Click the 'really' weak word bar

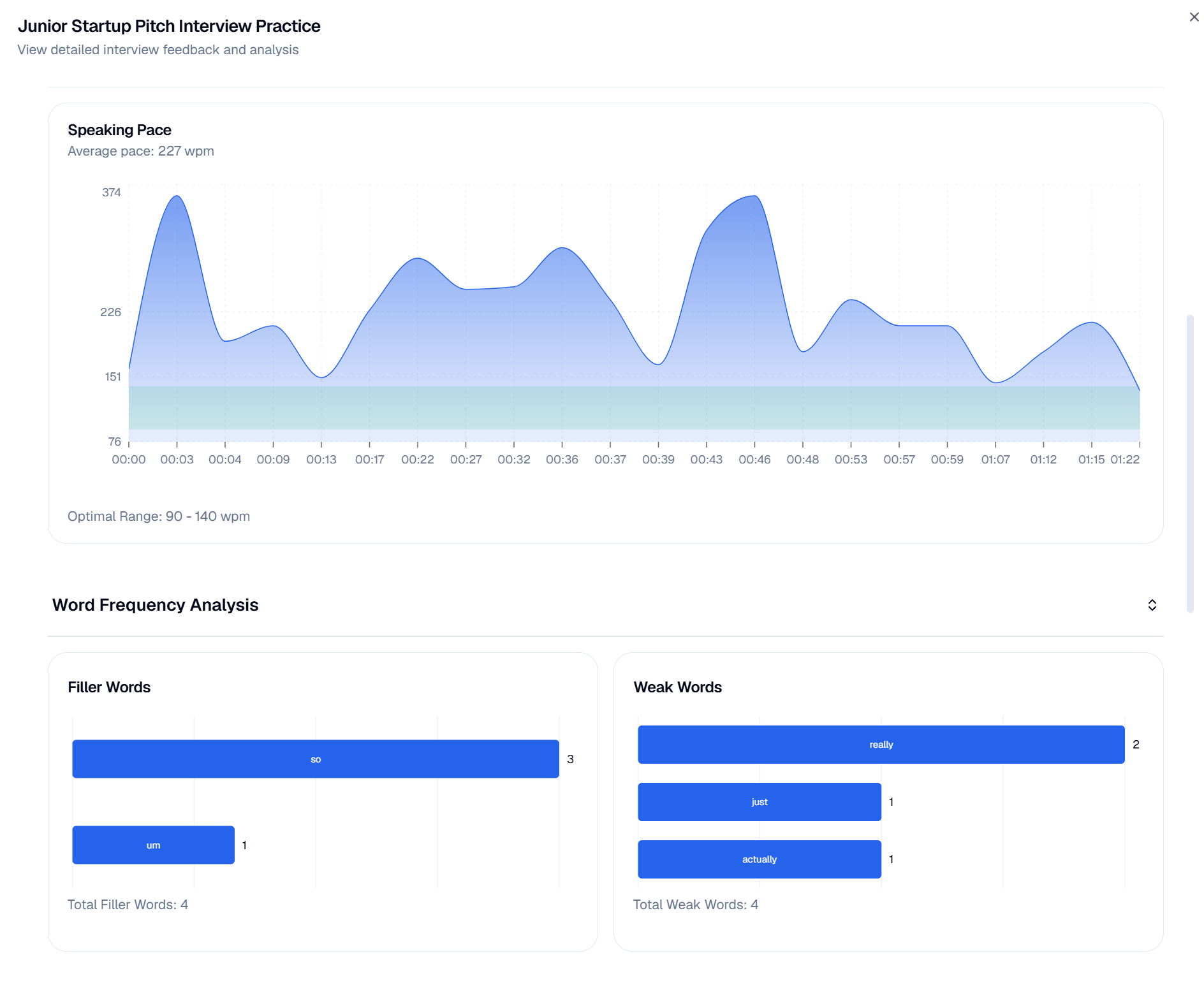(881, 744)
